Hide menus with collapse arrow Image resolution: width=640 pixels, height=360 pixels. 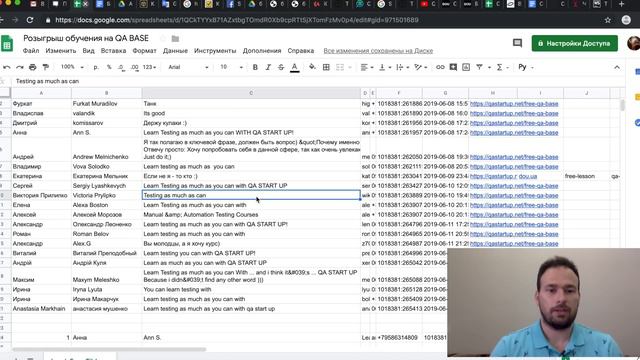617,67
